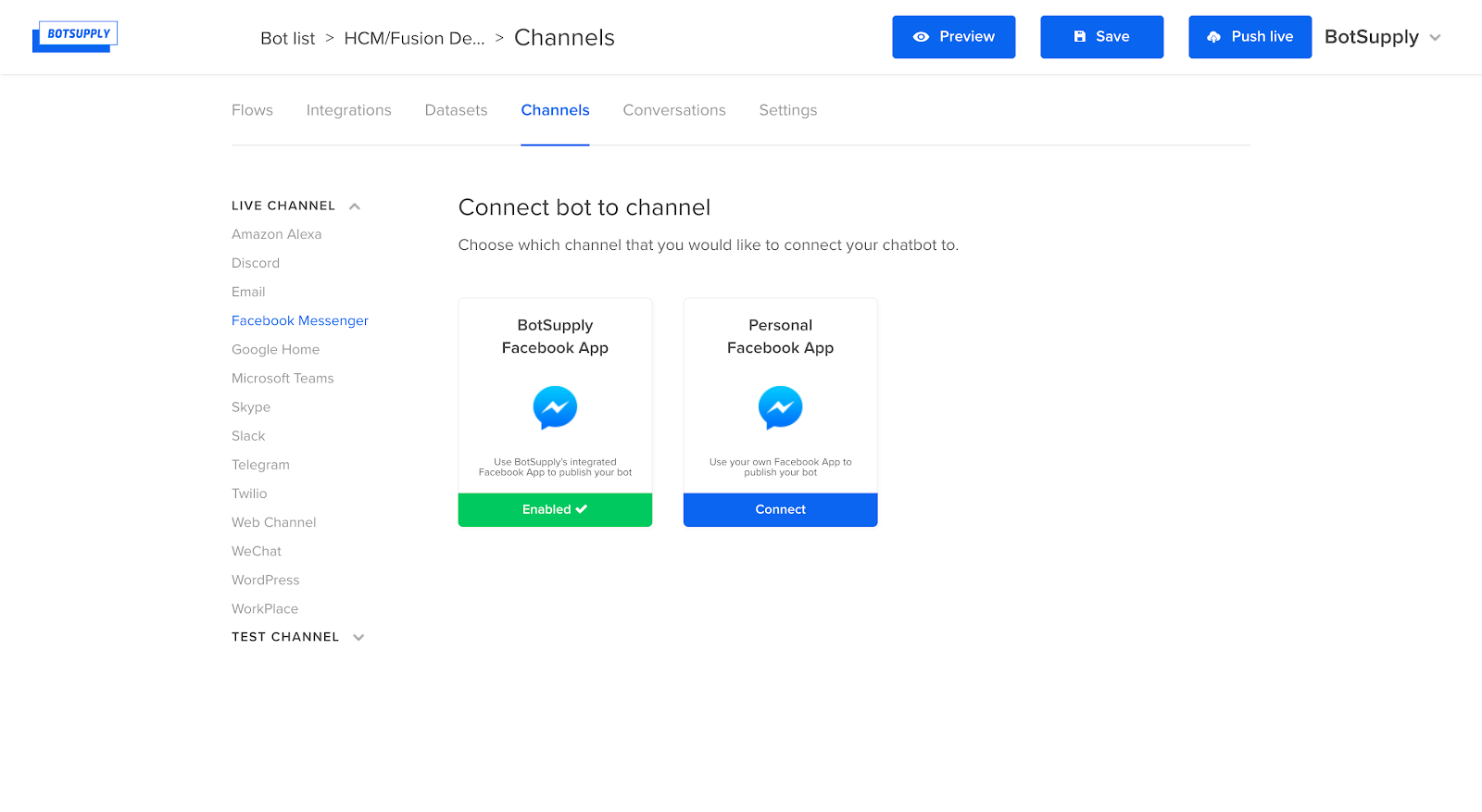Click the Channels breadcrumb title
Viewport: 1482px width, 812px height.
point(564,38)
